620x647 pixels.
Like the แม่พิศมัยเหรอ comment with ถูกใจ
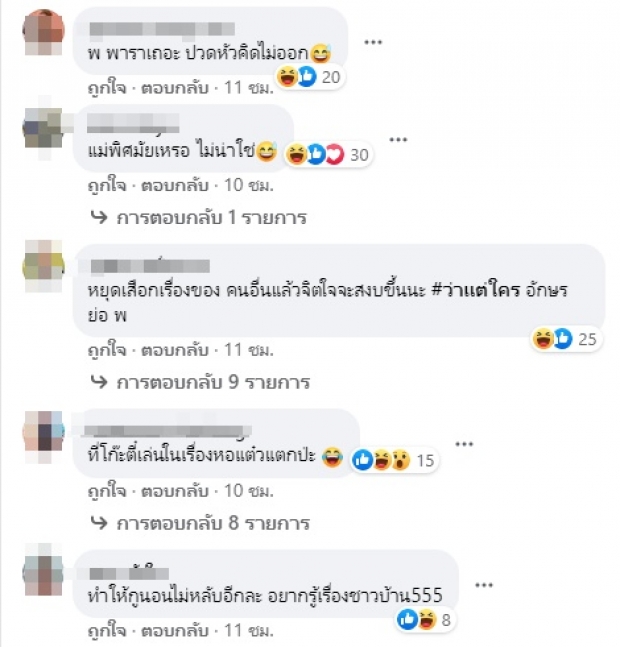pyautogui.click(x=107, y=185)
